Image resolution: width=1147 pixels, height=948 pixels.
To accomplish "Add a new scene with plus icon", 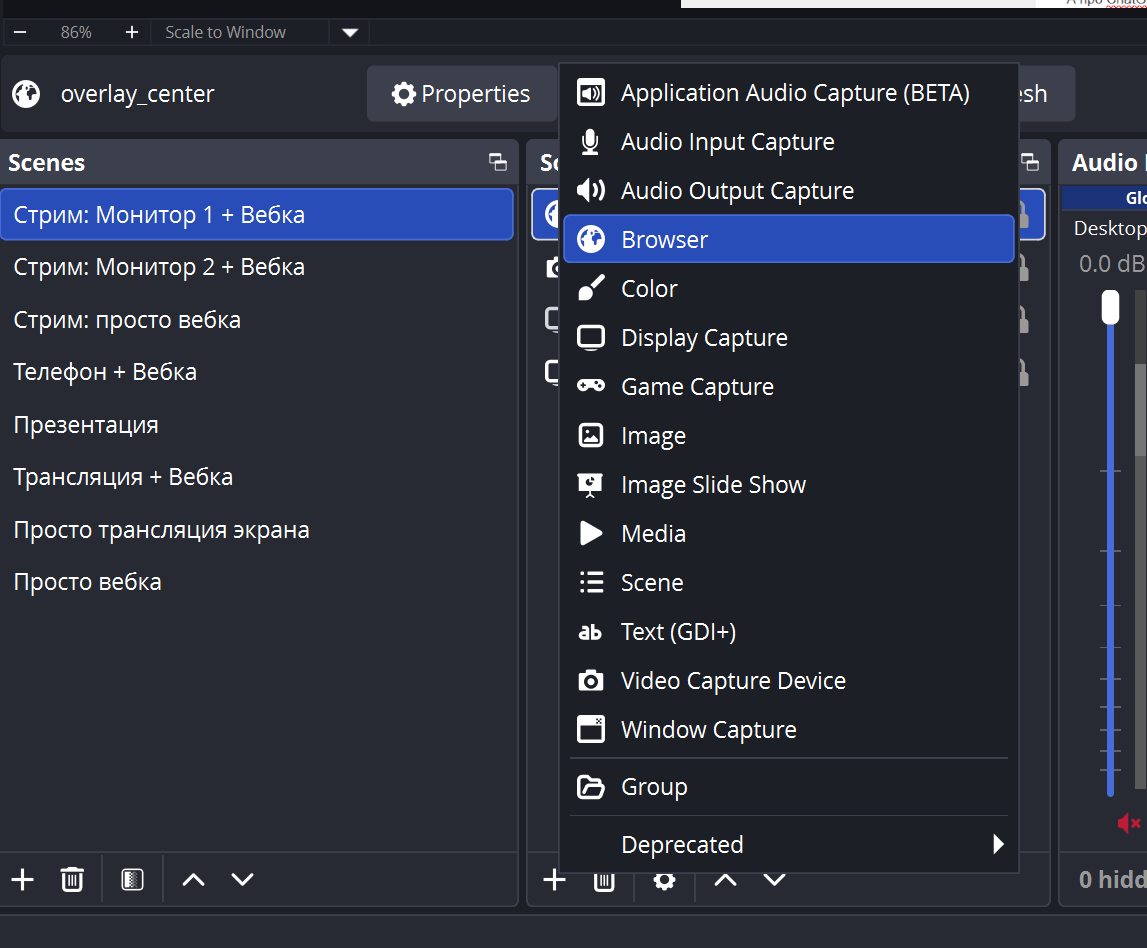I will click(x=22, y=880).
